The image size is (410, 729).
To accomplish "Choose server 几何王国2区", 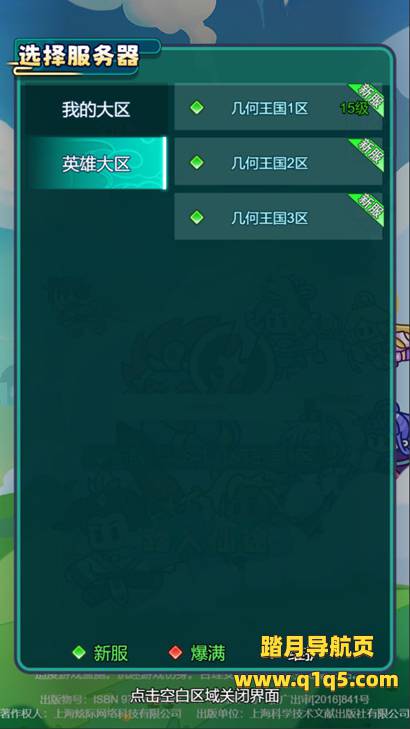I will [x=278, y=163].
